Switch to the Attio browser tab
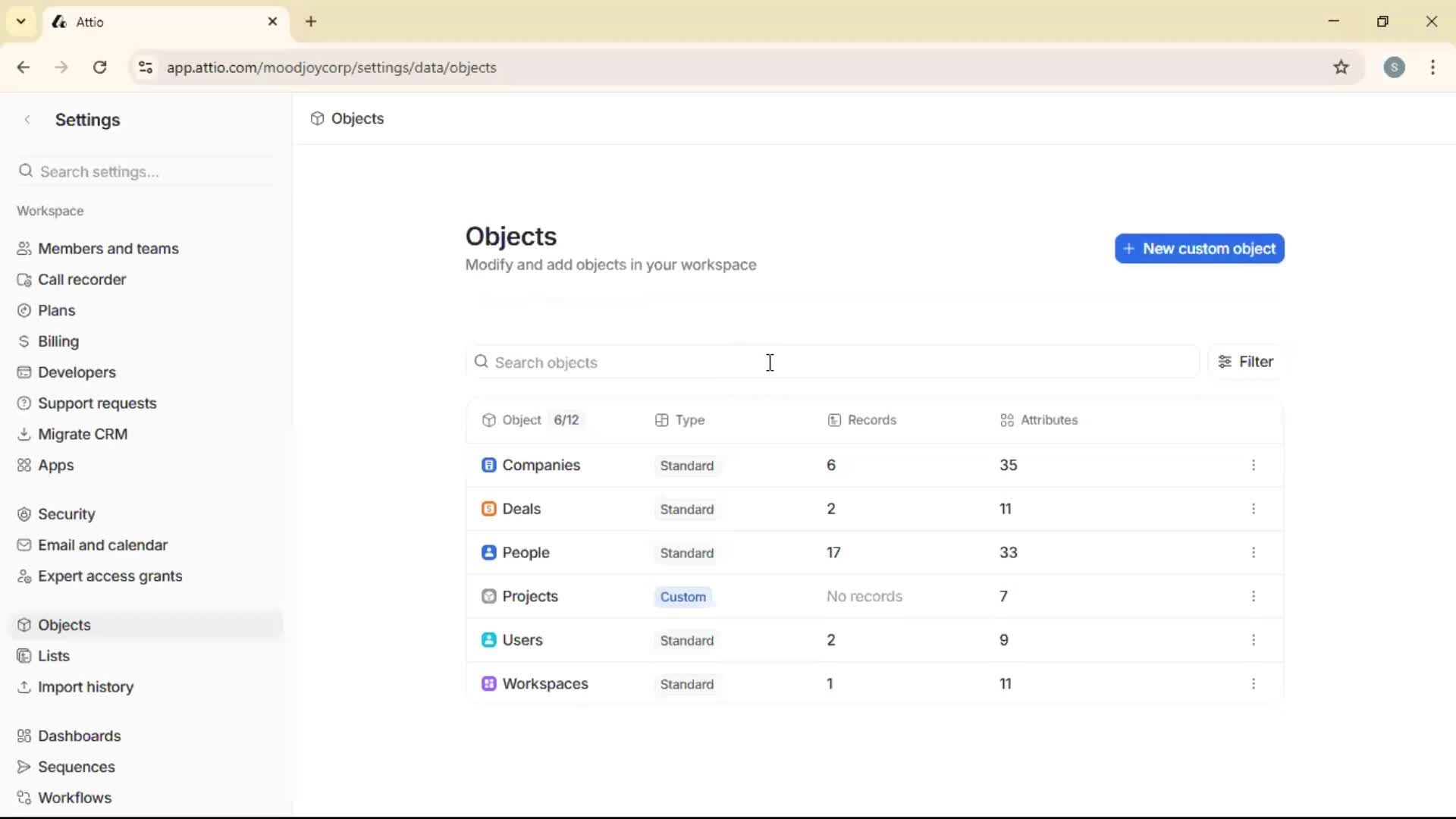1456x819 pixels. [x=136, y=22]
